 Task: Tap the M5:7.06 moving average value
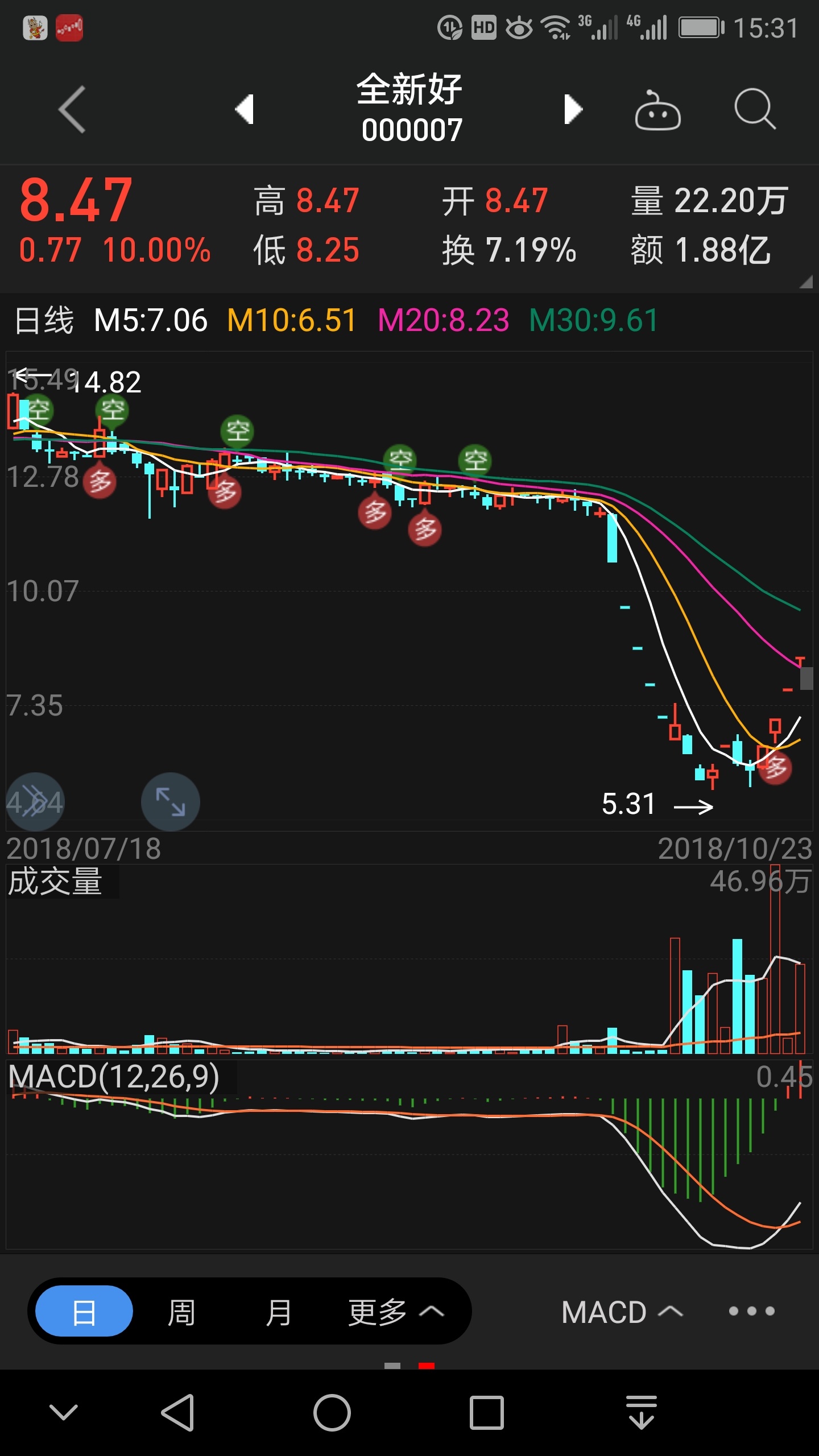tap(150, 320)
